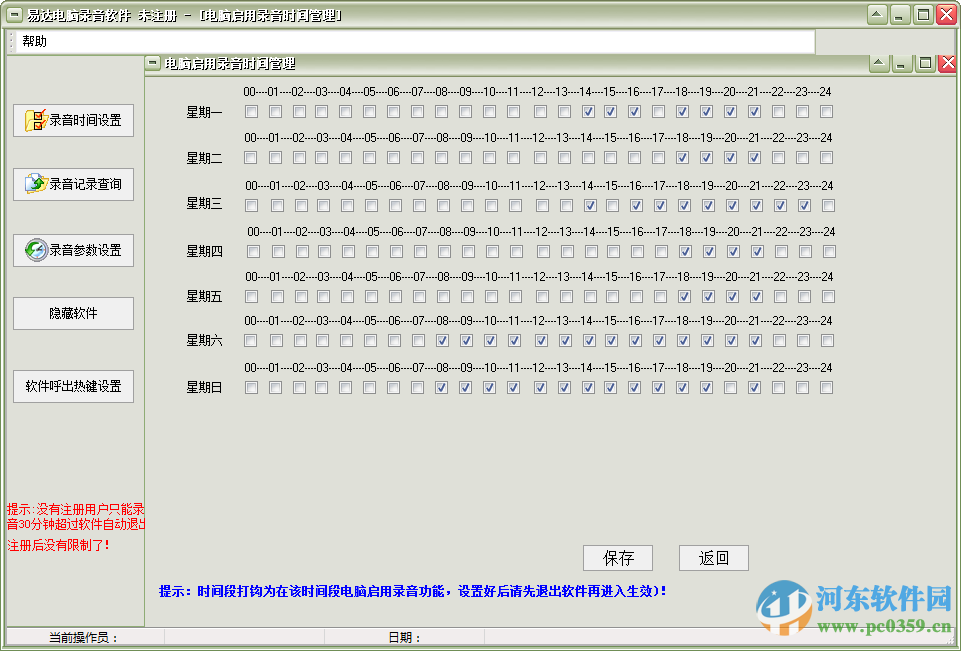961x651 pixels.
Task: Check the 星期三 24 hour checkbox
Action: click(x=828, y=205)
